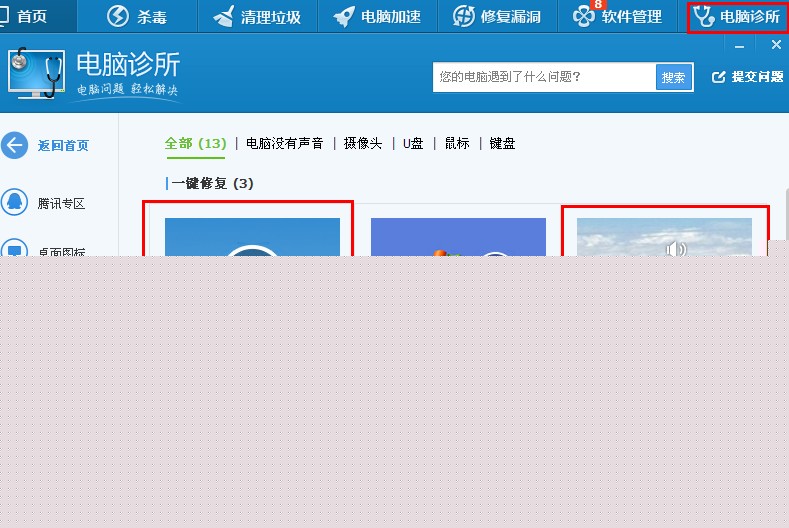Show the 摄像头 problems category
The width and height of the screenshot is (789, 528).
pyautogui.click(x=363, y=143)
